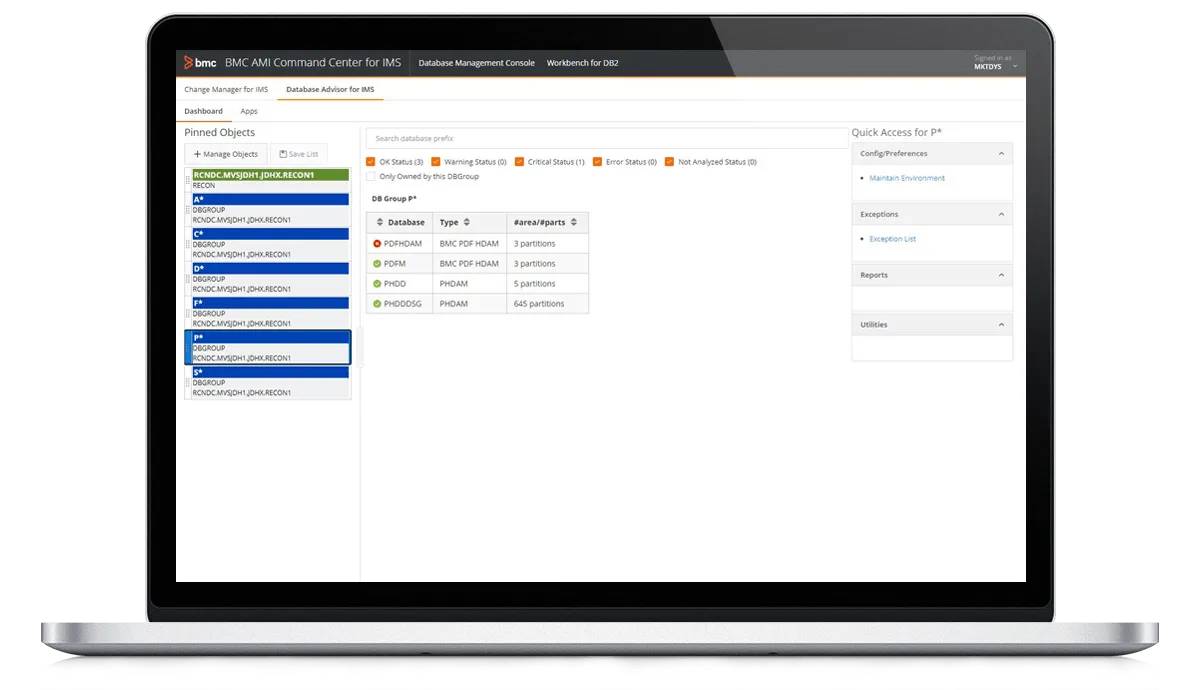
Task: Sort table by Type column arrows
Action: pos(467,222)
